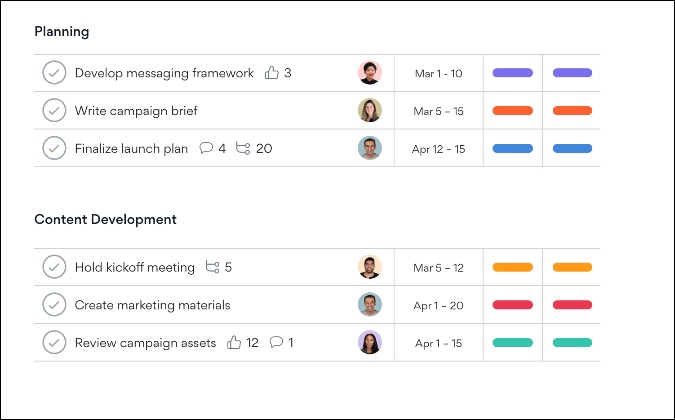Change the Apr 12 - 15 date range
The width and height of the screenshot is (675, 420).
[438, 149]
